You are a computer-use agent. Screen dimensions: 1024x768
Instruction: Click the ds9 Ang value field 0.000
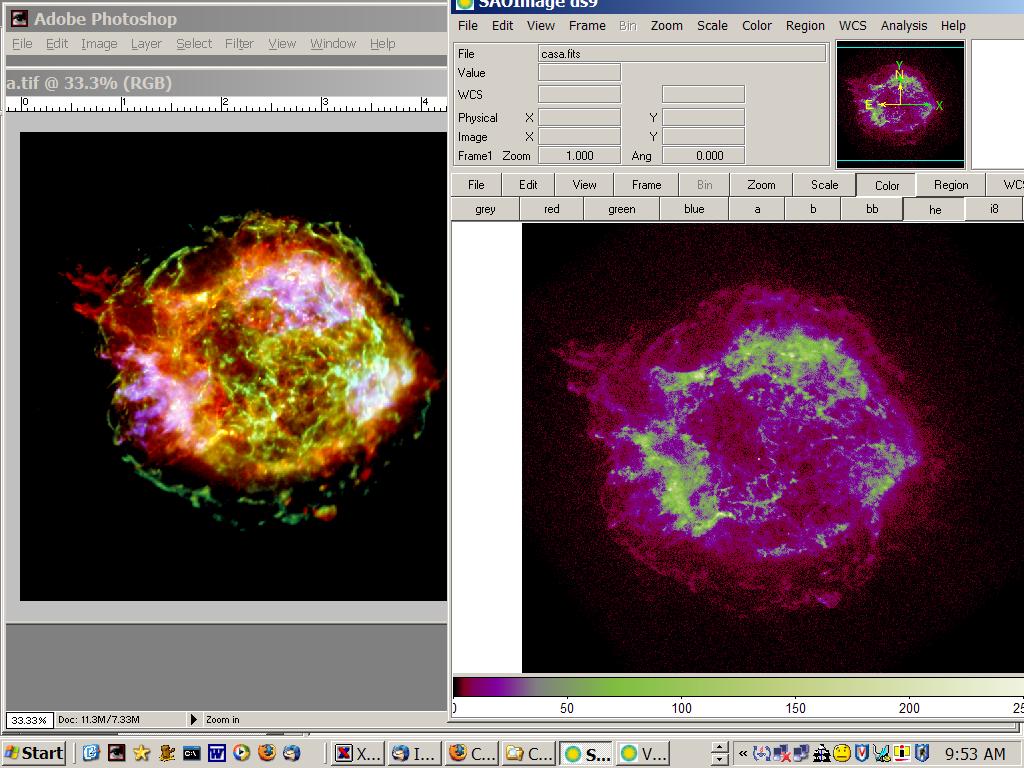coord(703,155)
